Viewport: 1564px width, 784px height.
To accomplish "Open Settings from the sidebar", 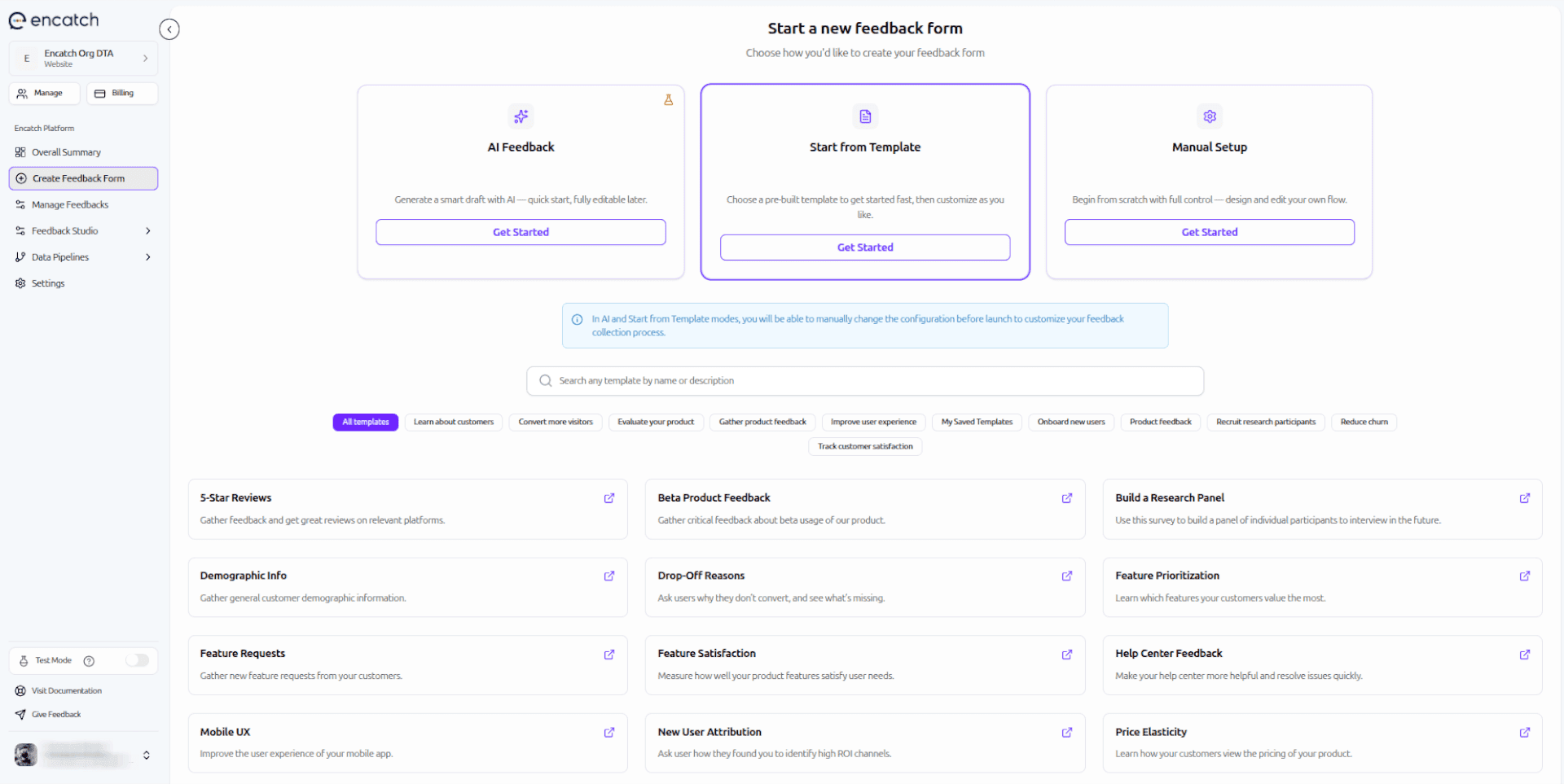I will tap(47, 283).
